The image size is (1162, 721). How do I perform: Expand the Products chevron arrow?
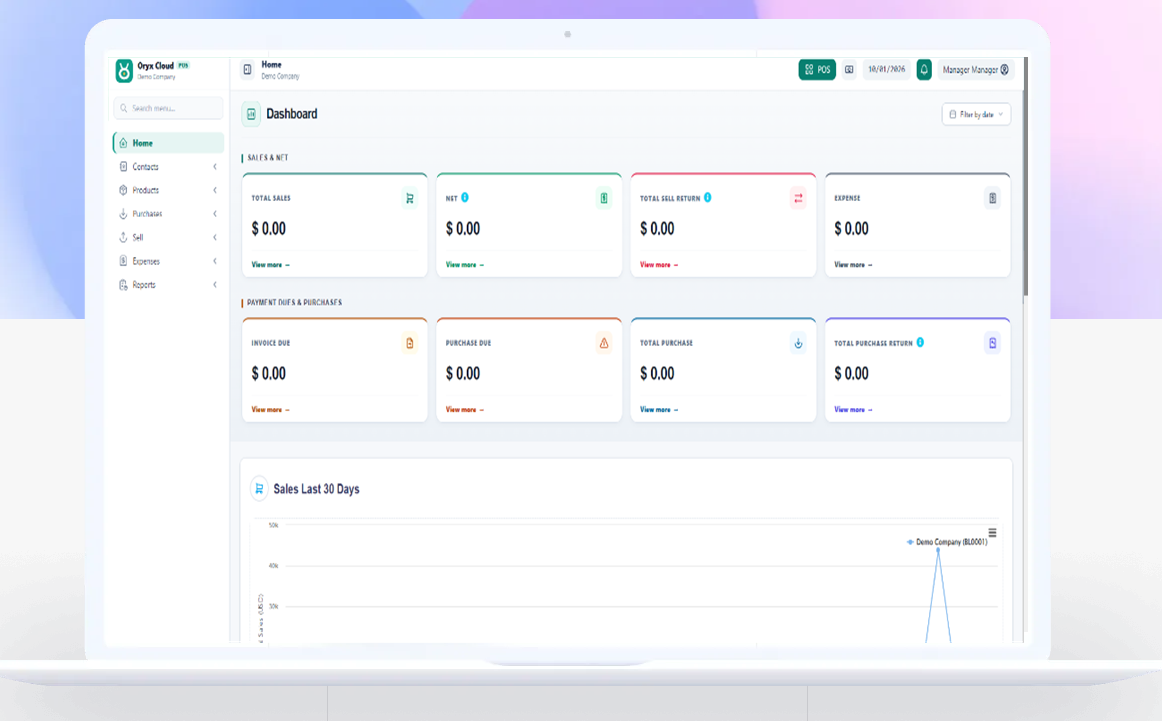coord(215,190)
